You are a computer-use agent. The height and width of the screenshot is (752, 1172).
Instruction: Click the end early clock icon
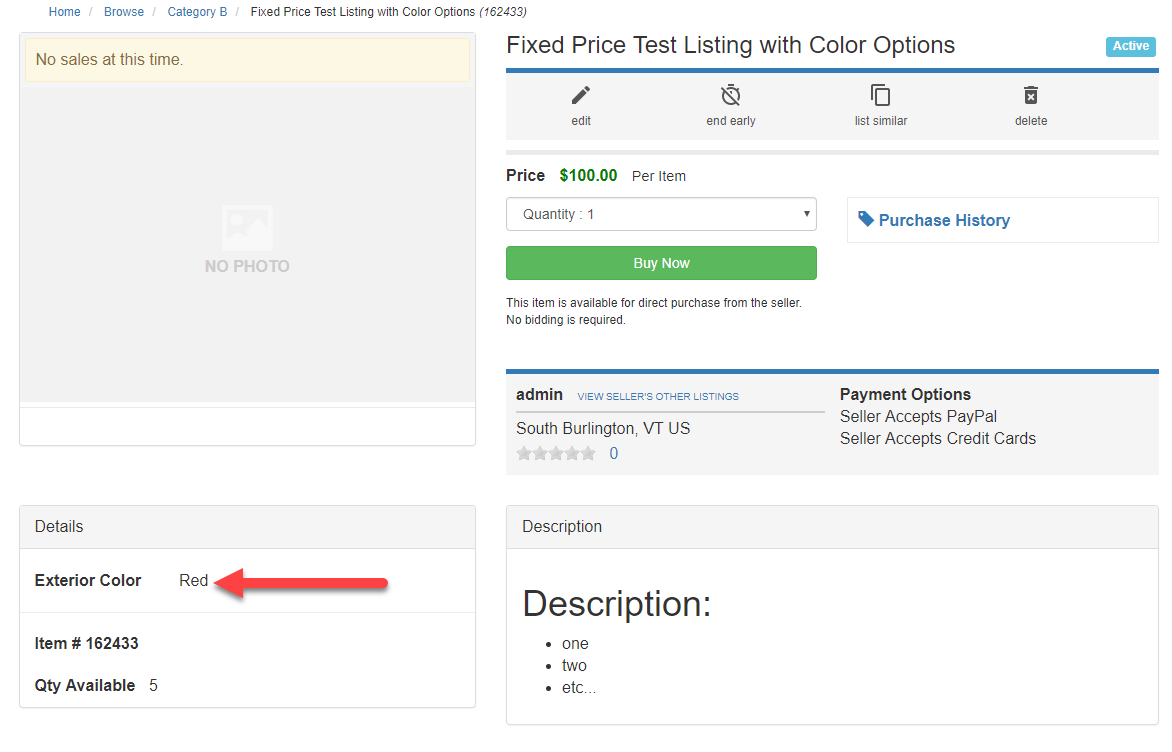(730, 95)
